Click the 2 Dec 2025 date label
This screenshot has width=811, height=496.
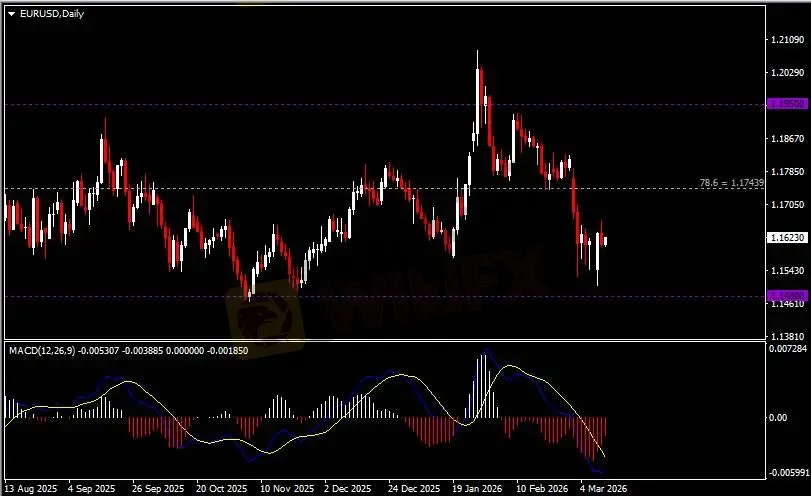348,488
